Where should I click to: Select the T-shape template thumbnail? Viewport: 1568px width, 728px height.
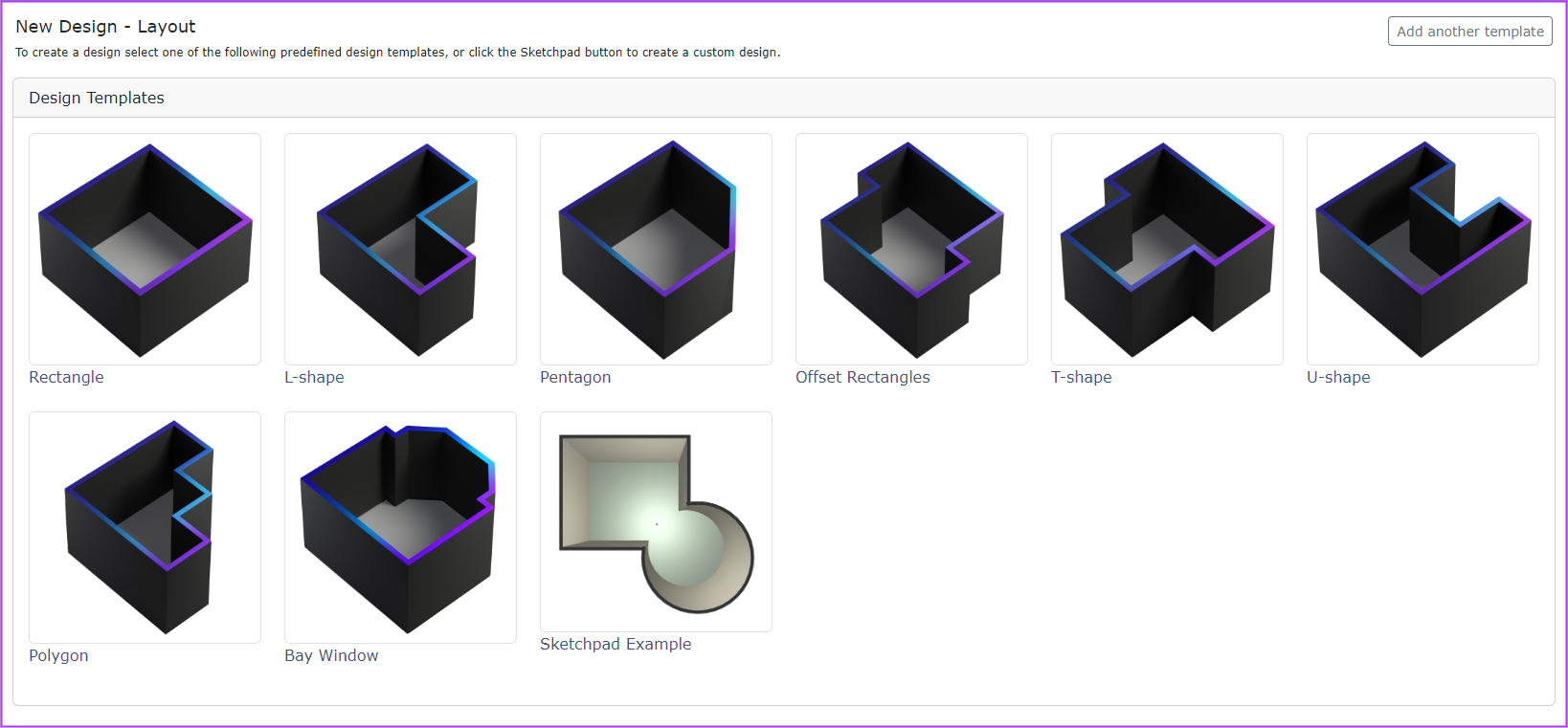pos(1167,249)
